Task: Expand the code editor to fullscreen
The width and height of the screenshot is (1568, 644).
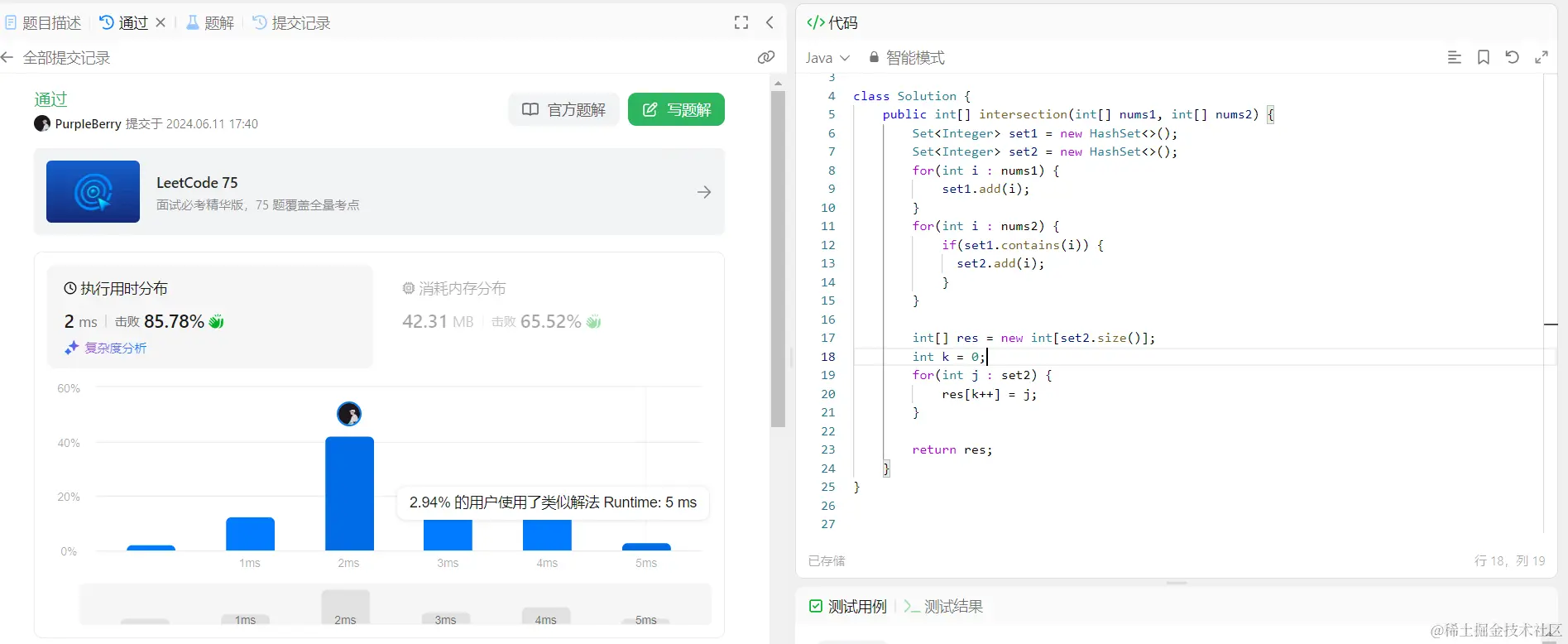Action: (x=1542, y=57)
